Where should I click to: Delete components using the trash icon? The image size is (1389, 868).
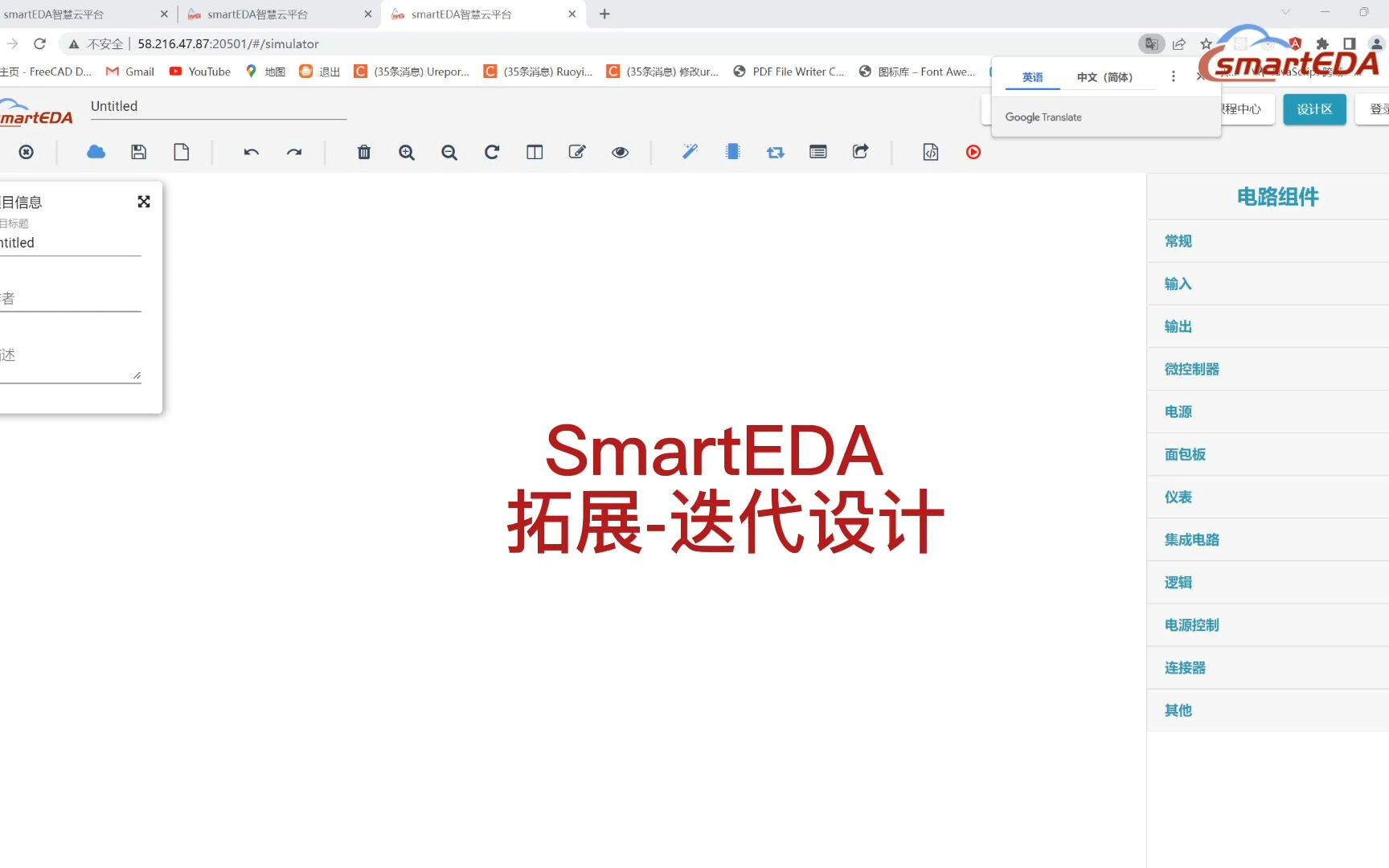[x=363, y=152]
